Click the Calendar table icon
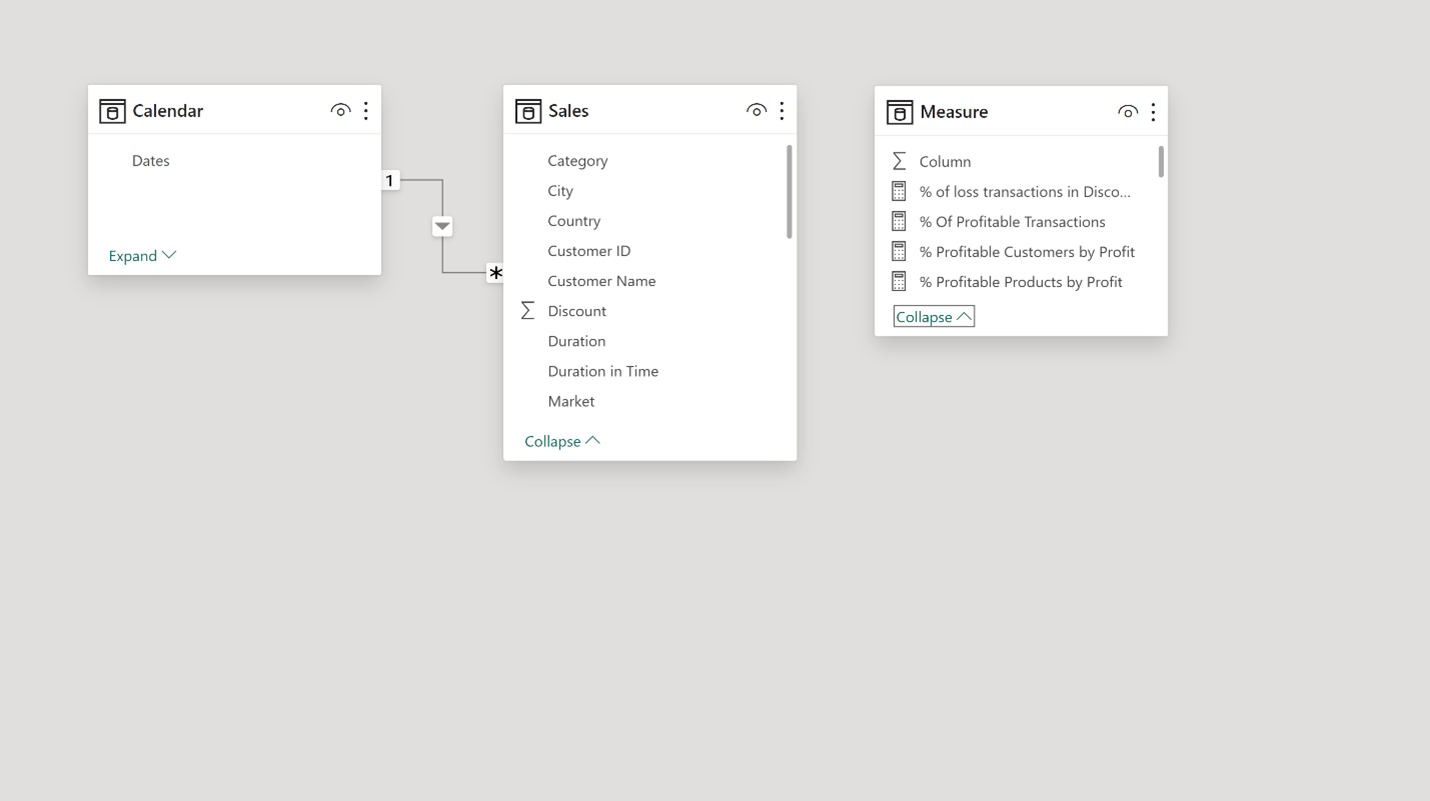The image size is (1430, 801). 112,111
